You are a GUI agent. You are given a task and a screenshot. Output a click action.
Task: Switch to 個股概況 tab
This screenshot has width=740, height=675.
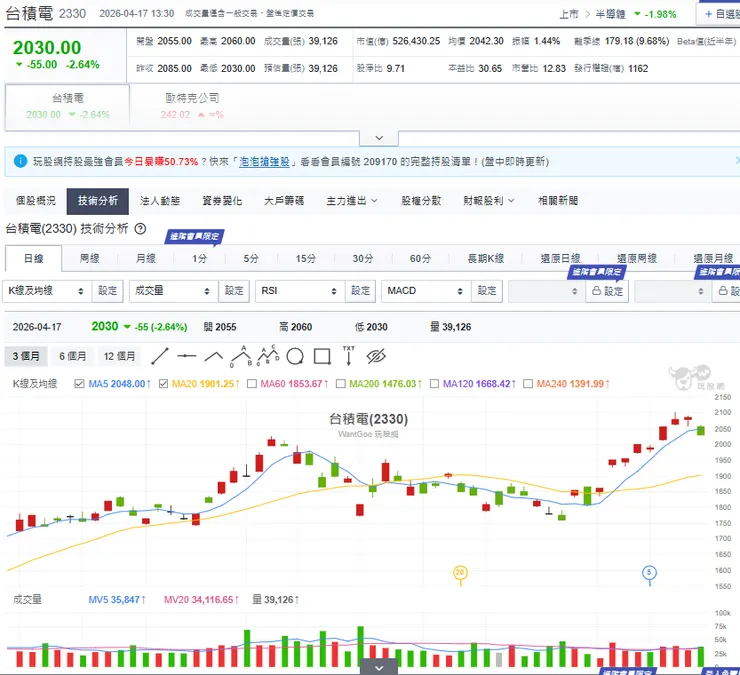36,201
